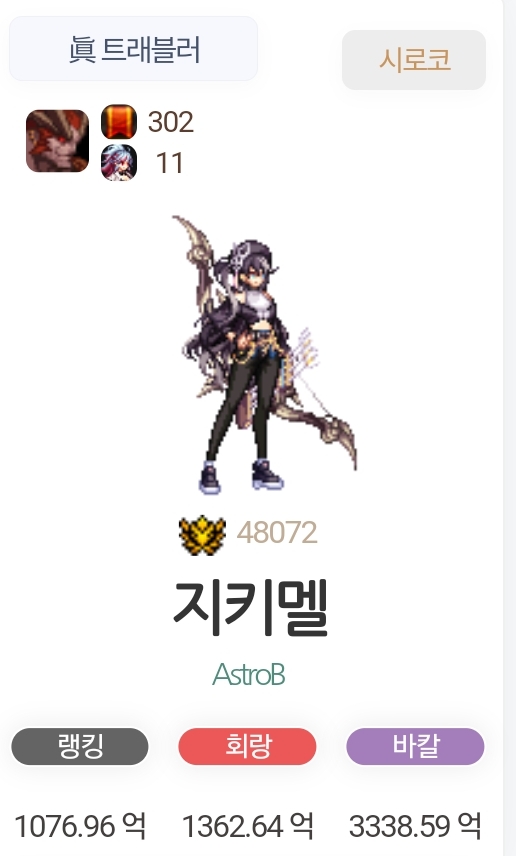
Task: Click the golden emblem badge icon
Action: 202,534
